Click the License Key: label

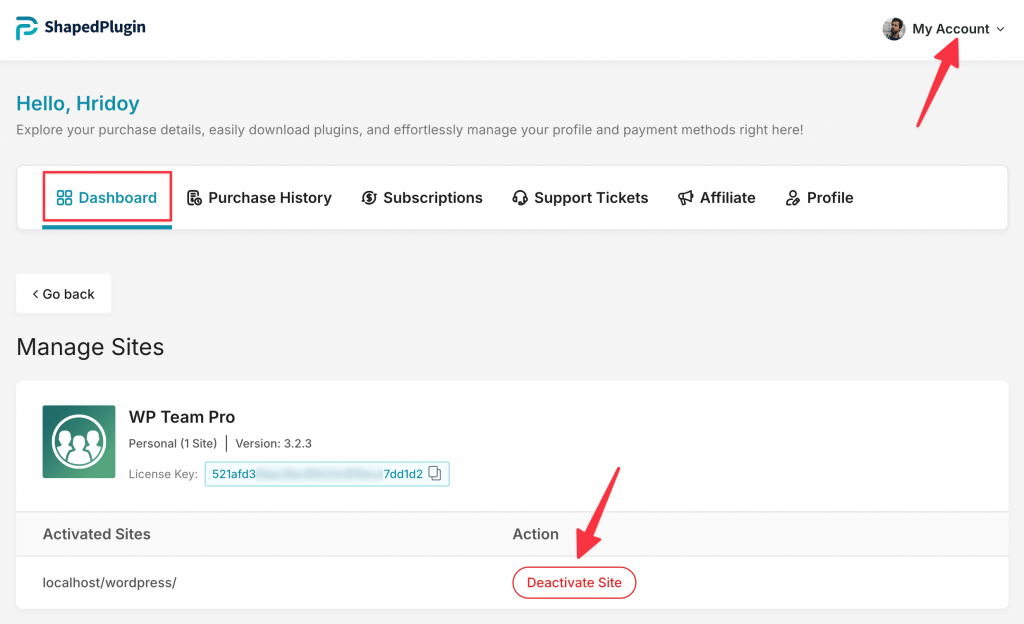[163, 475]
